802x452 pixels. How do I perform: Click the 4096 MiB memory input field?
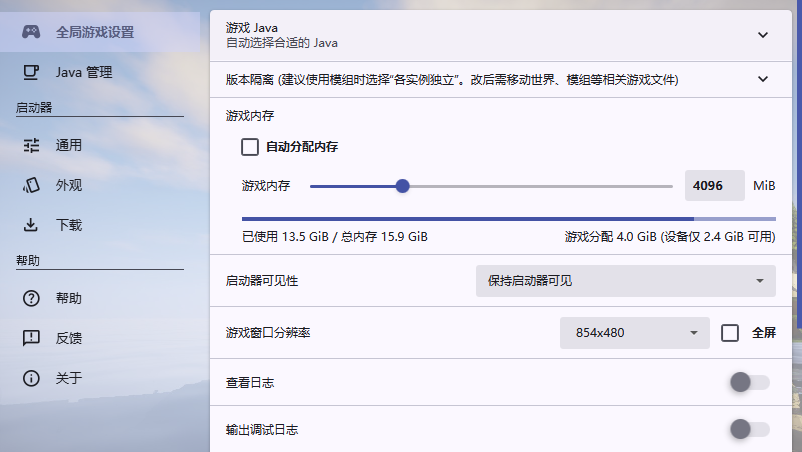click(x=714, y=186)
